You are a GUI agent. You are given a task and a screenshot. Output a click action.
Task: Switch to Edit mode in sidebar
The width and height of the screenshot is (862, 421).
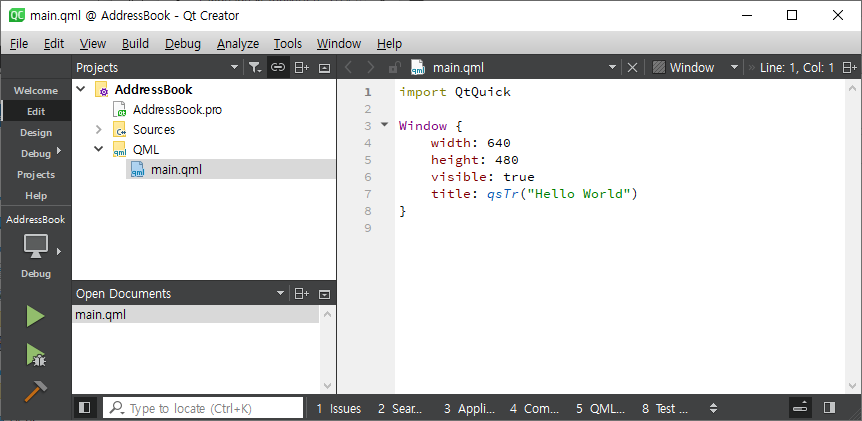click(36, 112)
